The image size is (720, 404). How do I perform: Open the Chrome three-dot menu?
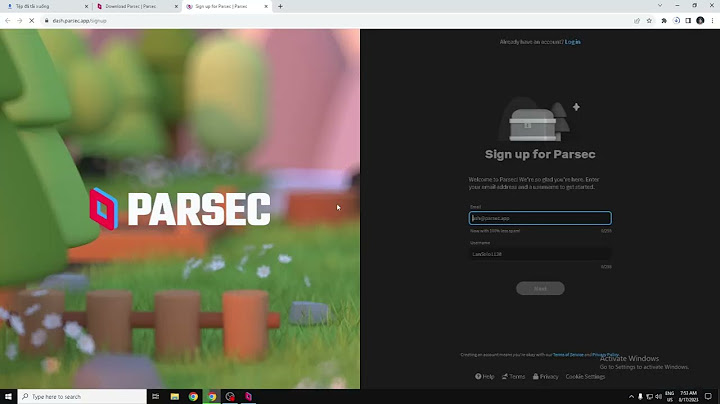pyautogui.click(x=713, y=21)
